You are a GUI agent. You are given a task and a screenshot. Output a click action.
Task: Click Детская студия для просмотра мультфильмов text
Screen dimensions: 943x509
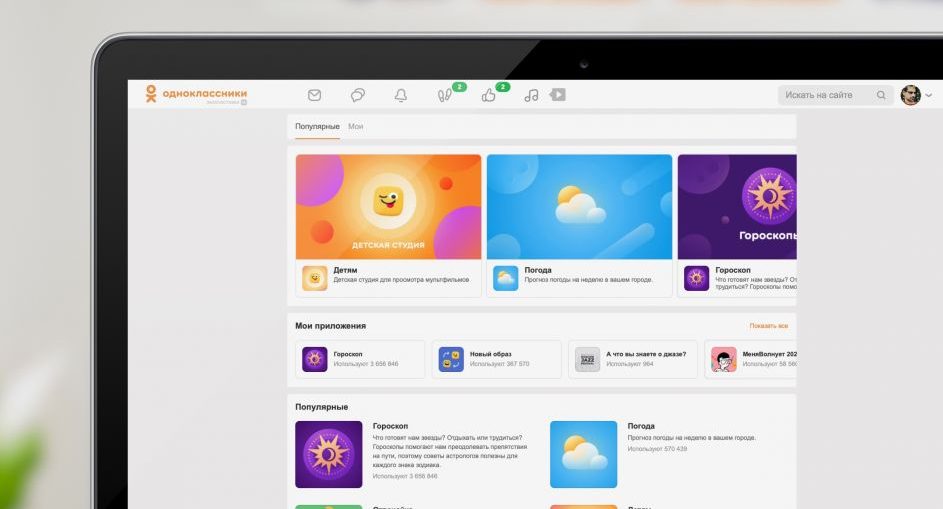(x=401, y=280)
